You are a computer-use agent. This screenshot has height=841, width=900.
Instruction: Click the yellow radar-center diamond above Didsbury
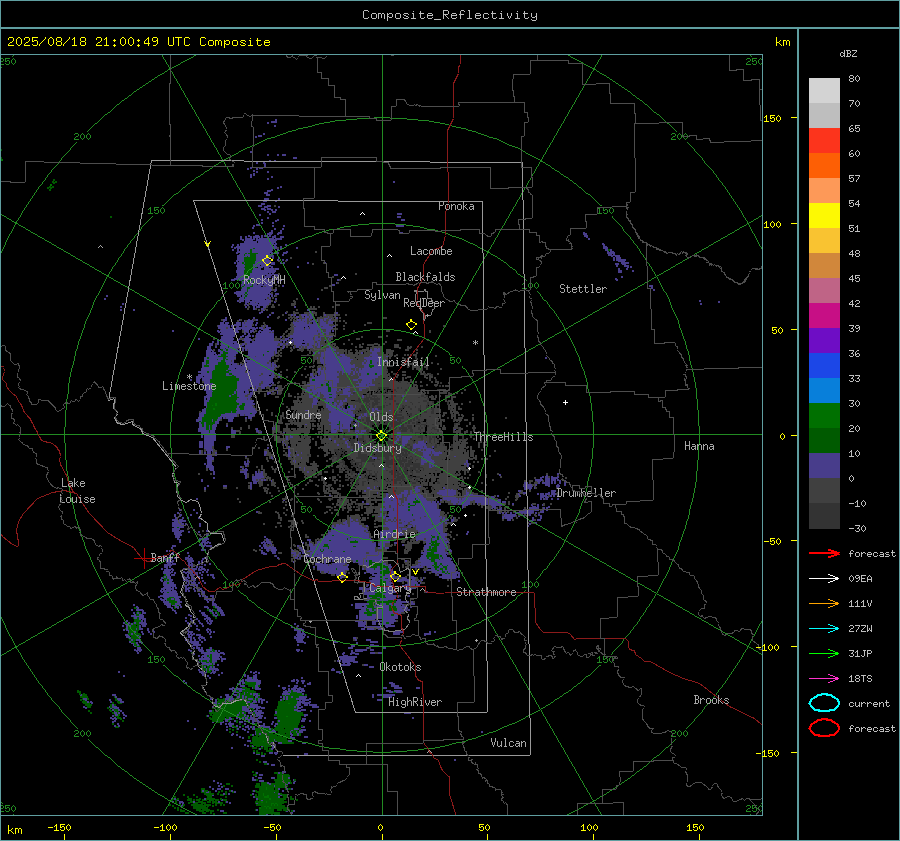point(381,436)
